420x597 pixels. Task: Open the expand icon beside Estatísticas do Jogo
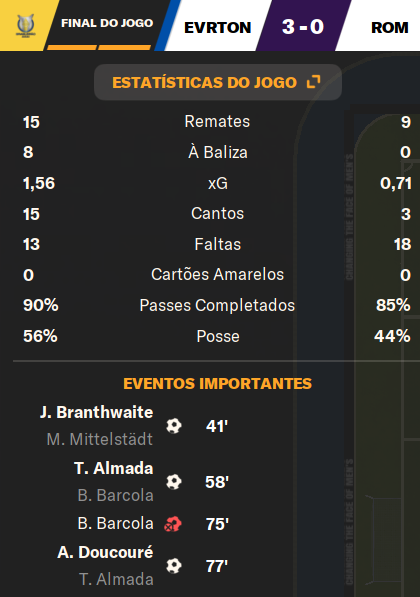313,81
